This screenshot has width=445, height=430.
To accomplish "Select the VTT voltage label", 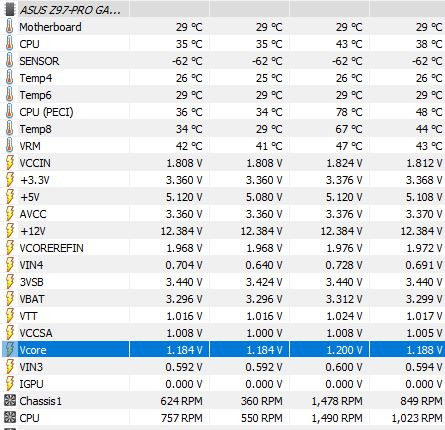I will 28,316.
